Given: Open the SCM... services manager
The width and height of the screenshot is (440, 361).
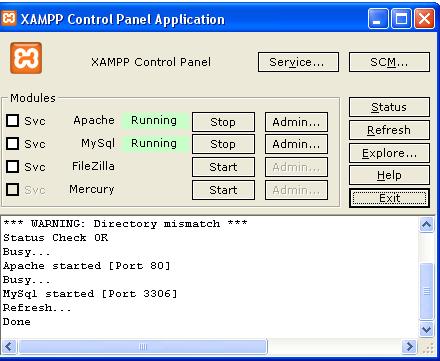Looking at the screenshot, I should [x=389, y=62].
